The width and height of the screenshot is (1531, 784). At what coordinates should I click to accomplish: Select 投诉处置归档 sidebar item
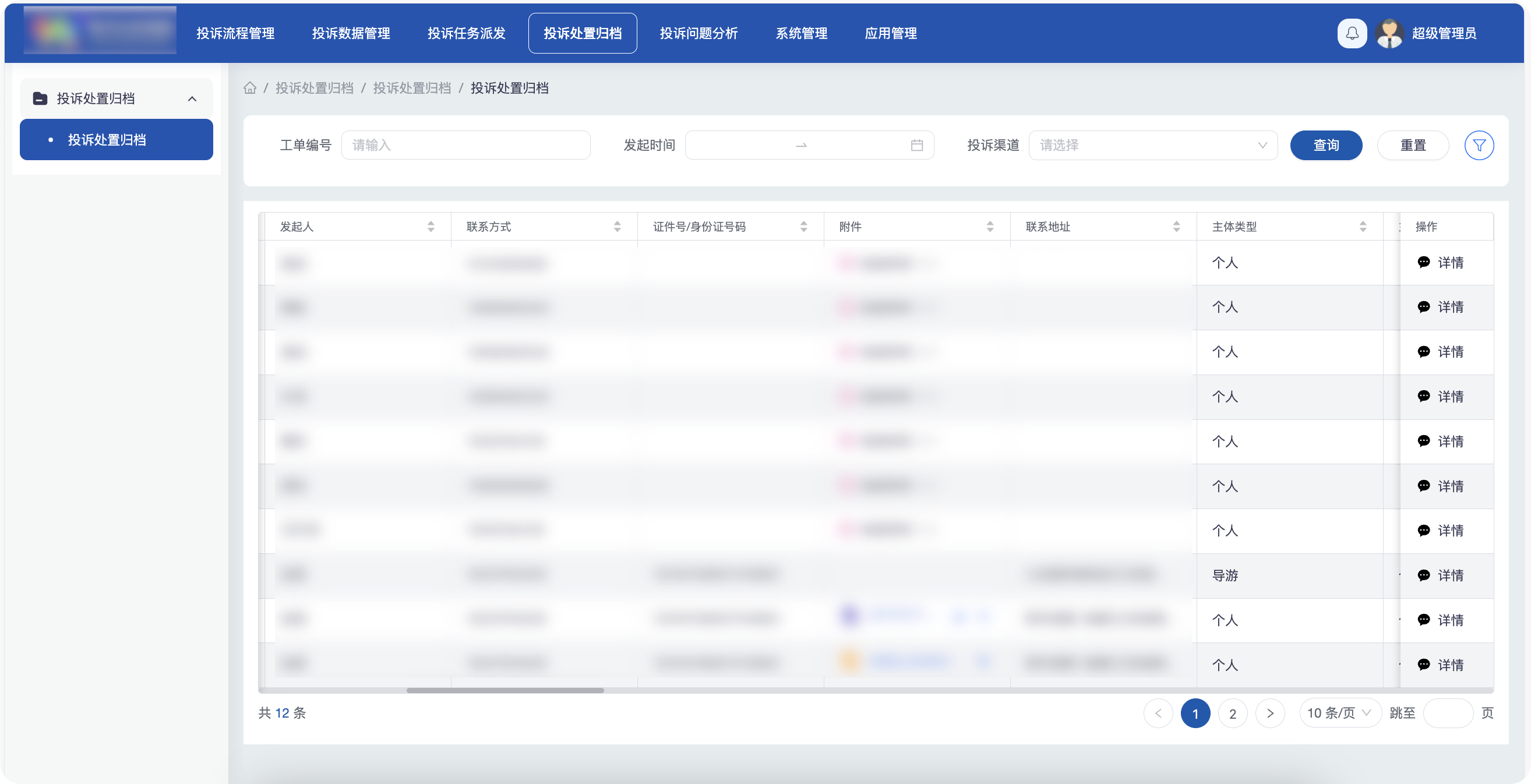(x=116, y=140)
